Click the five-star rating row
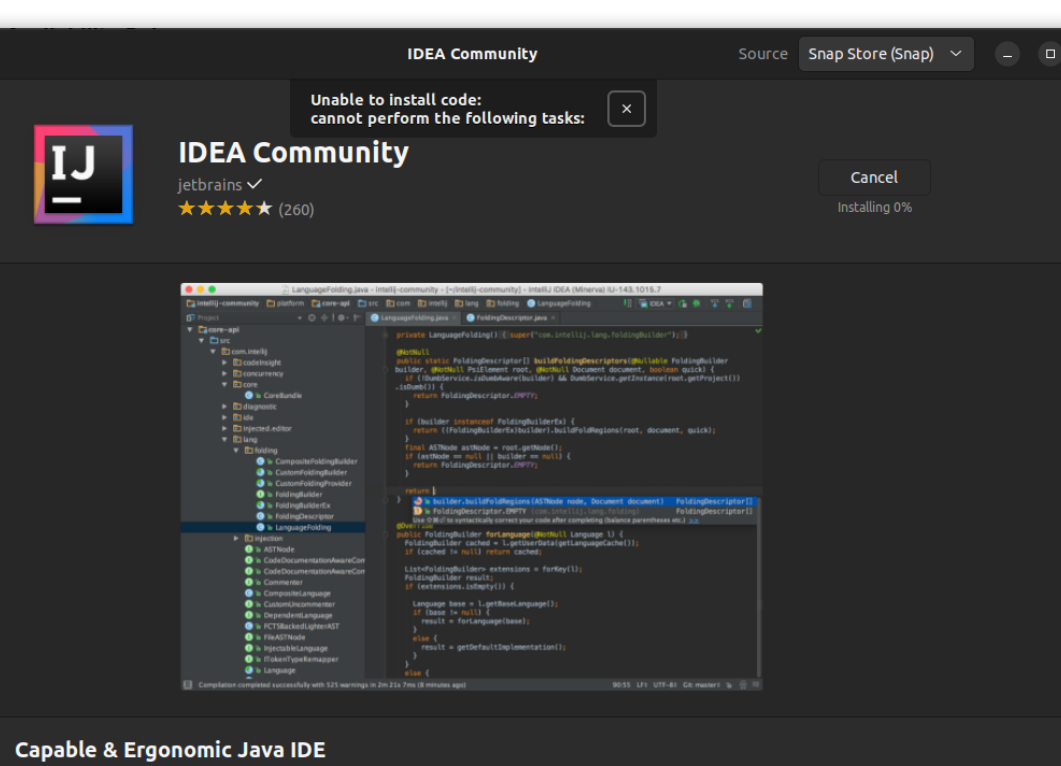Screen dimensions: 1061x766 tap(225, 208)
